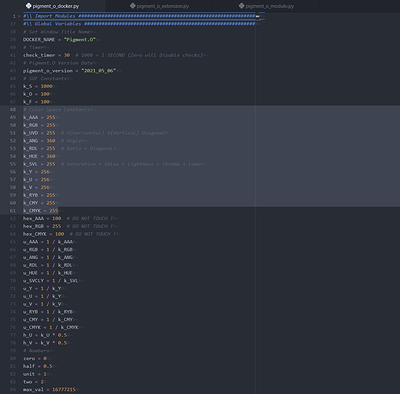This screenshot has height=394, width=400.
Task: Click the 'Global Variables' header comment line
Action: click(139, 24)
